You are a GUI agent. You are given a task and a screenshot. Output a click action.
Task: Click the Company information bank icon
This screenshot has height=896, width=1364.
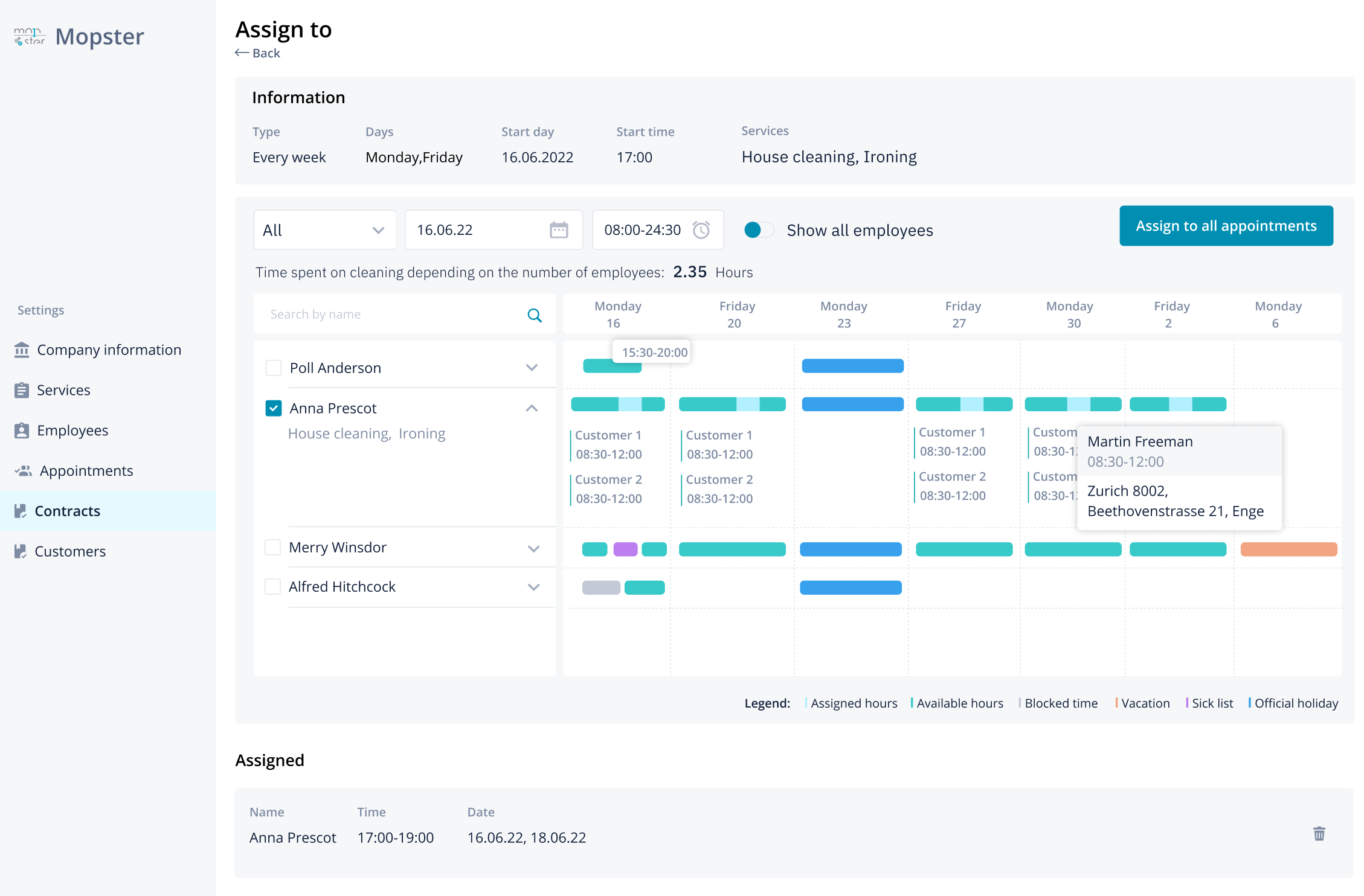(22, 350)
